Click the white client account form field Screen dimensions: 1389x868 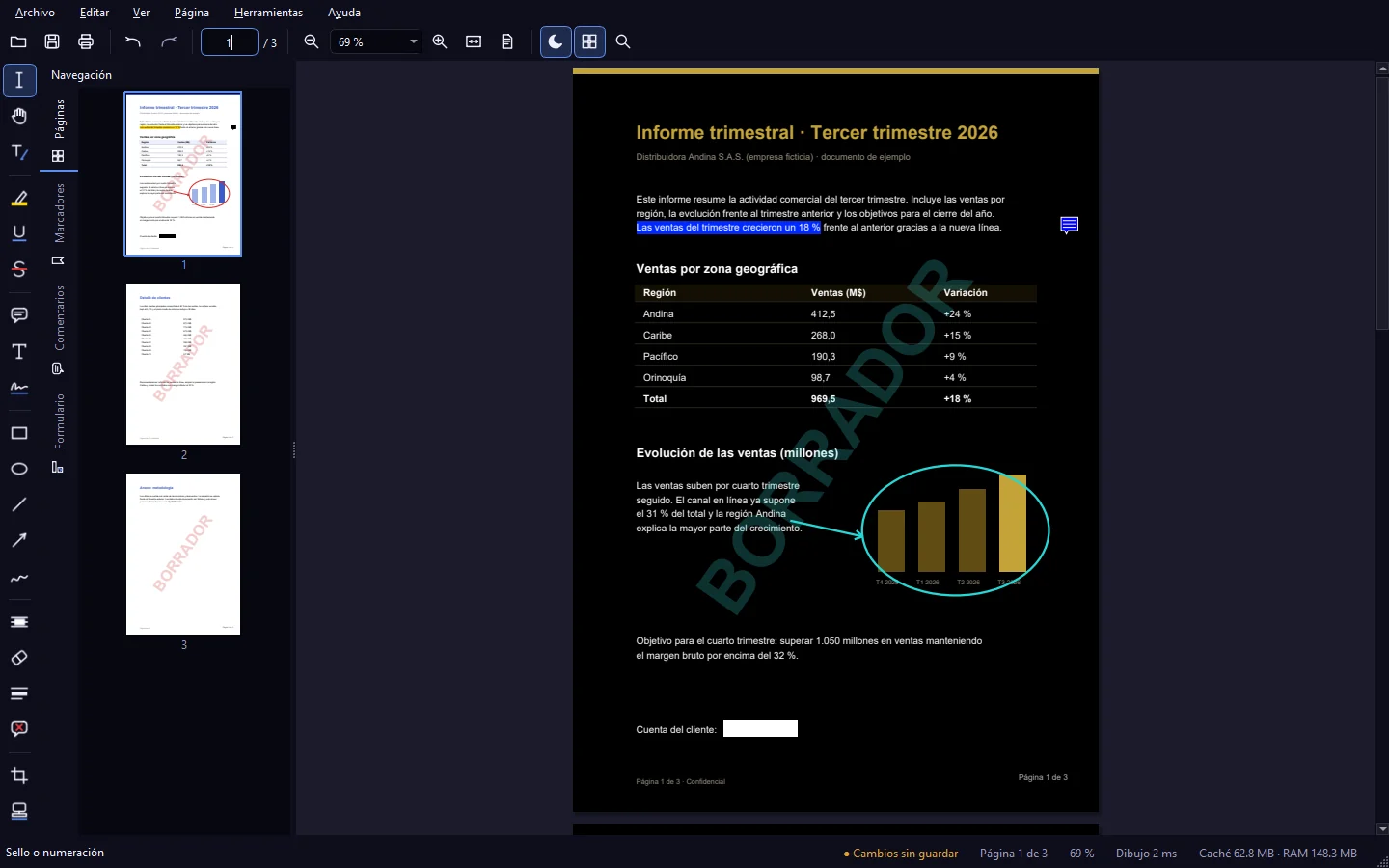click(760, 729)
